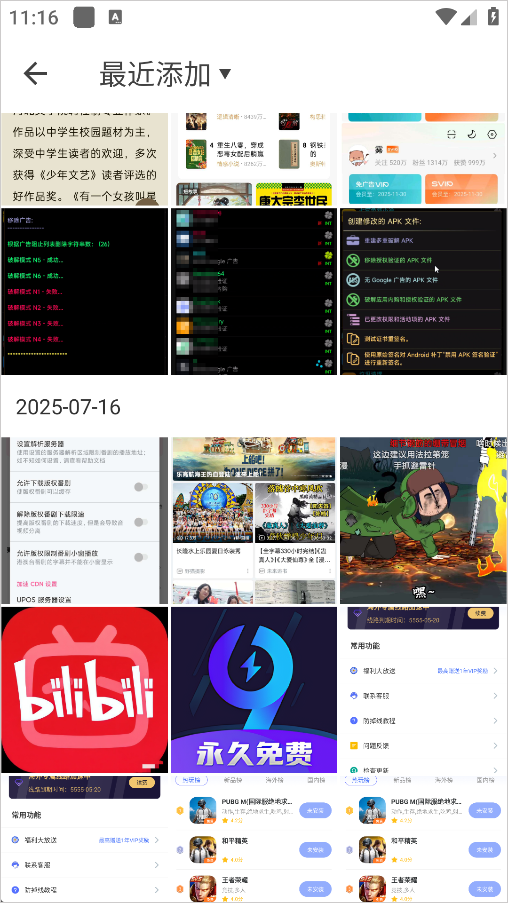
Task: Open PUBG M game list thumbnail below 永久免费
Action: pos(254,839)
